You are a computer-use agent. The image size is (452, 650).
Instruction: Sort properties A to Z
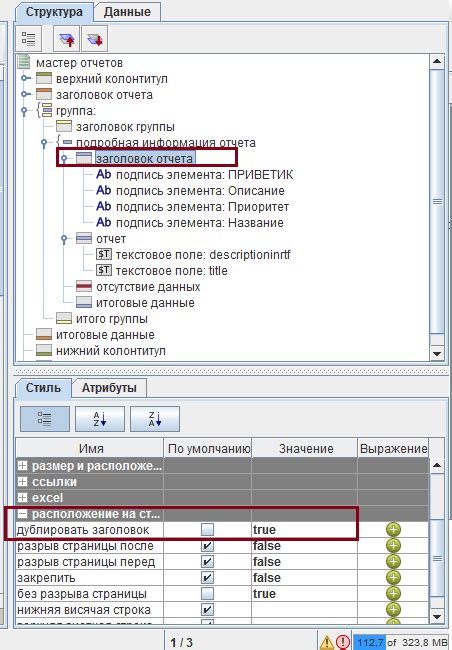point(100,419)
